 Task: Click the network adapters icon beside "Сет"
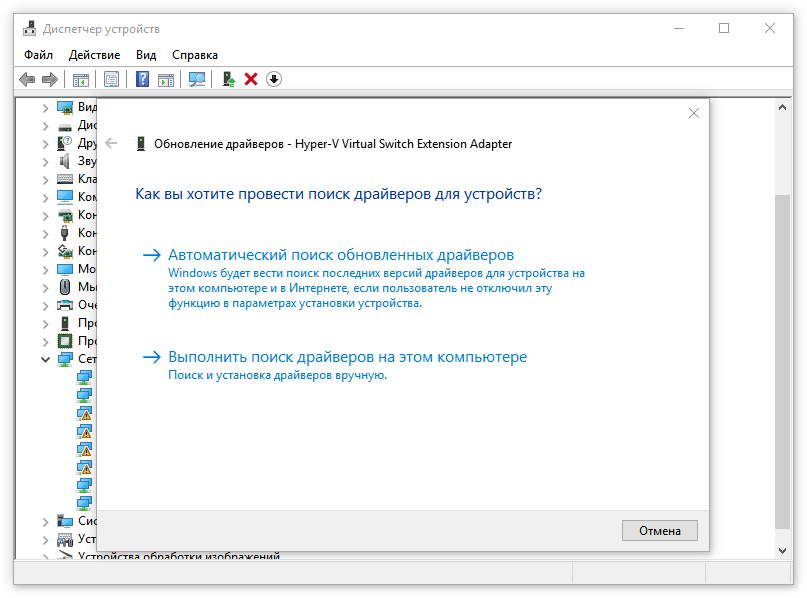[x=65, y=359]
